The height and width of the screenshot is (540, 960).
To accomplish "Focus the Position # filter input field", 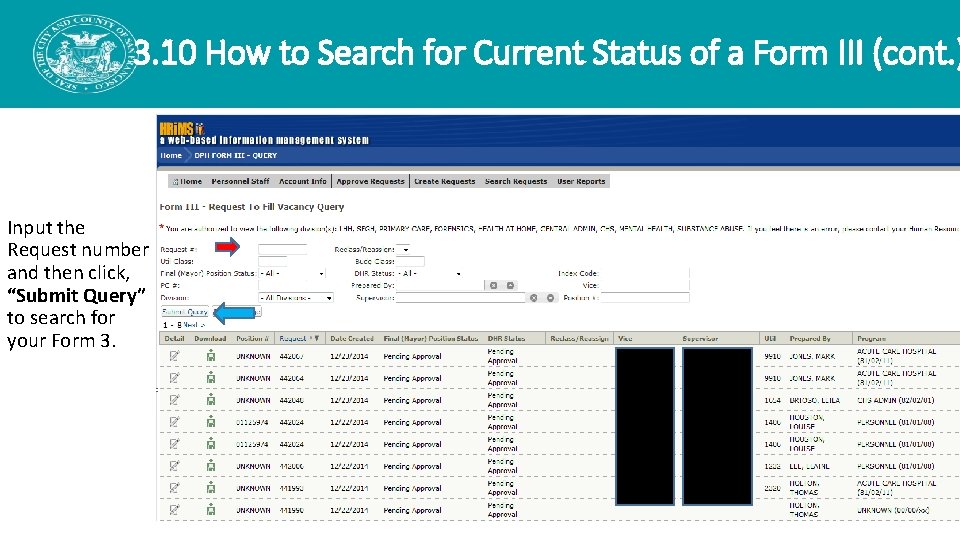I will [x=645, y=298].
